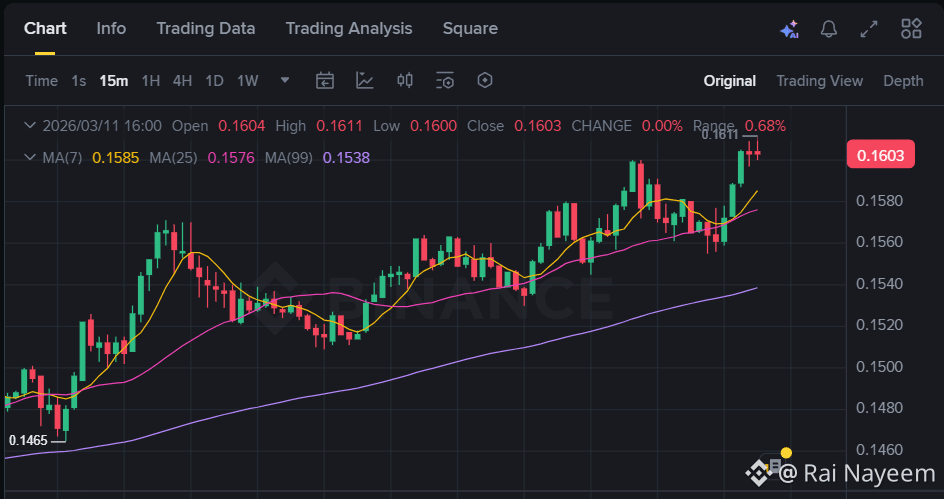Click the 0.1465 low price marker
944x499 pixels.
point(28,441)
